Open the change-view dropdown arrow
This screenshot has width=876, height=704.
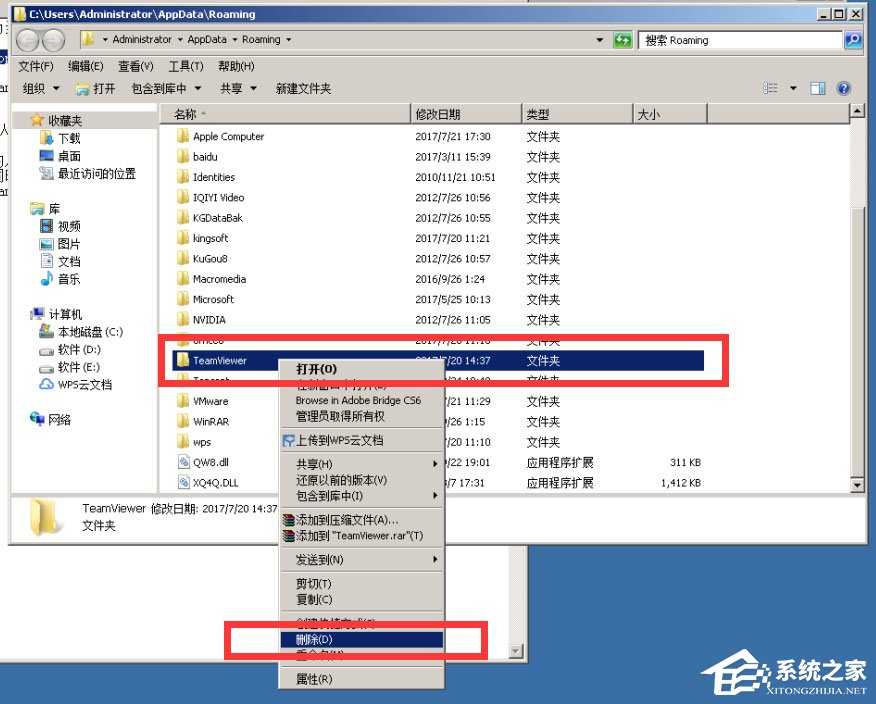tap(795, 87)
